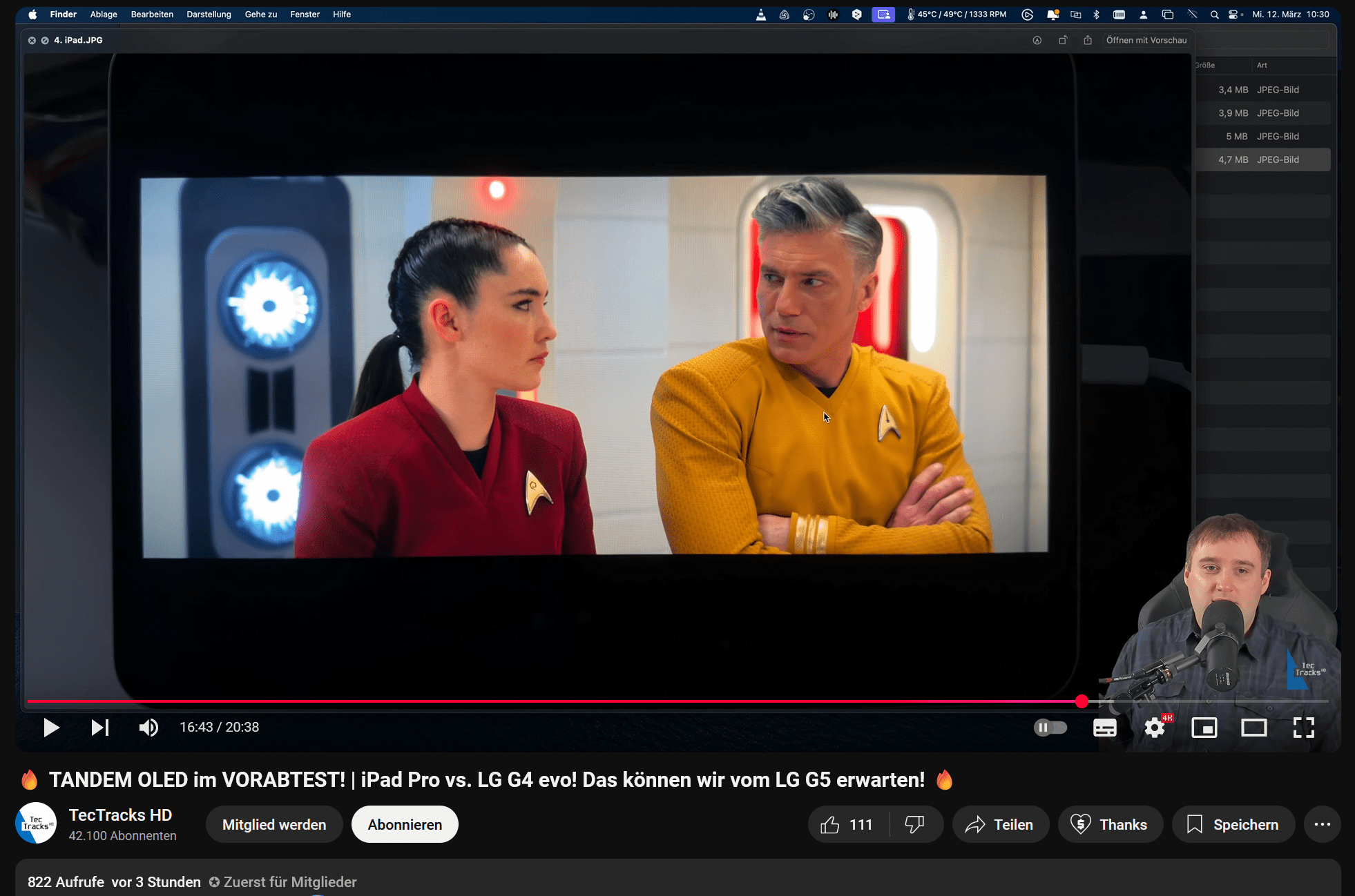1355x896 pixels.
Task: Enable miniplayer mode
Action: coord(1204,728)
